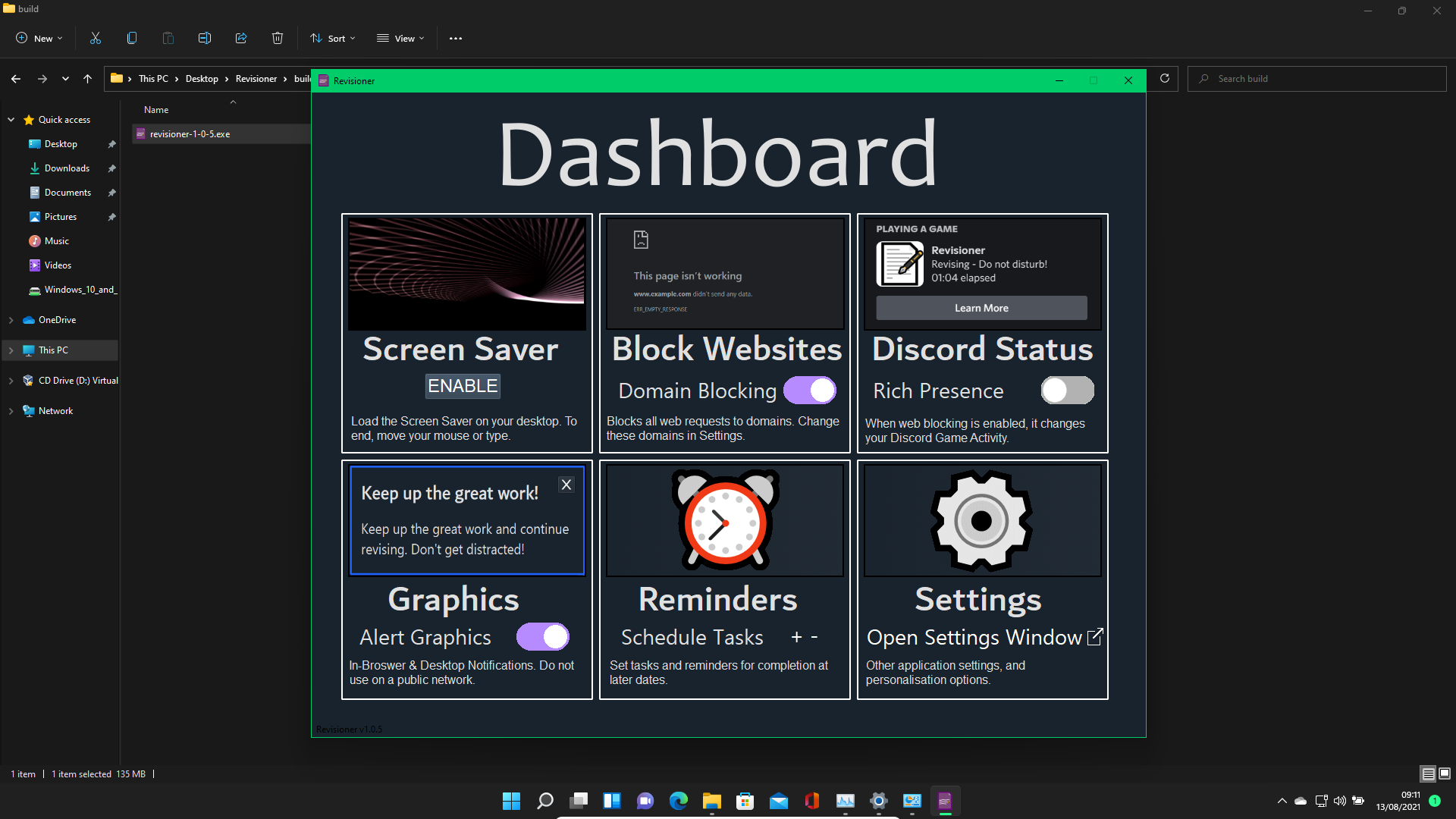The image size is (1456, 819).
Task: Open Settings Window external link icon
Action: tap(1094, 637)
